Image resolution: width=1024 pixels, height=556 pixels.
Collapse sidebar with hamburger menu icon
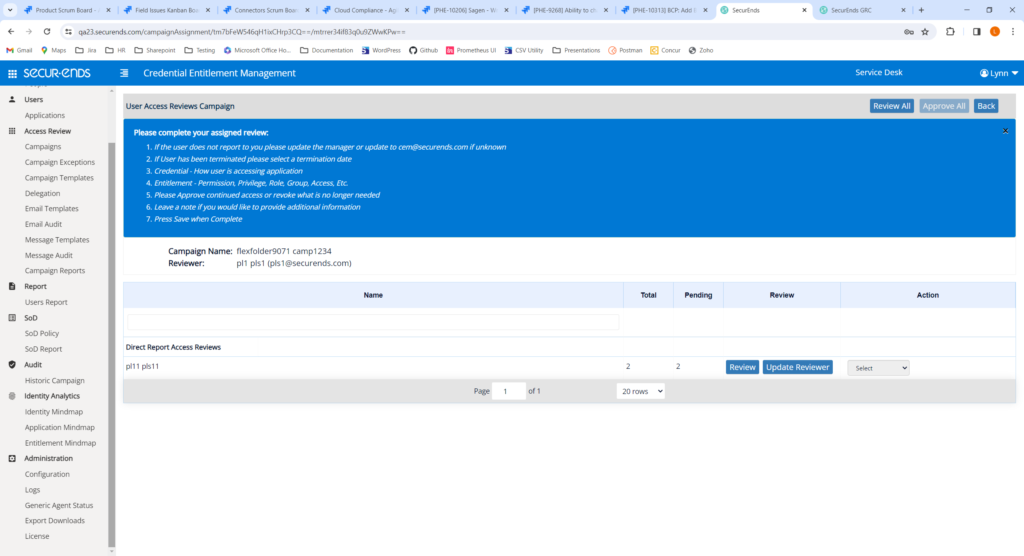[124, 73]
